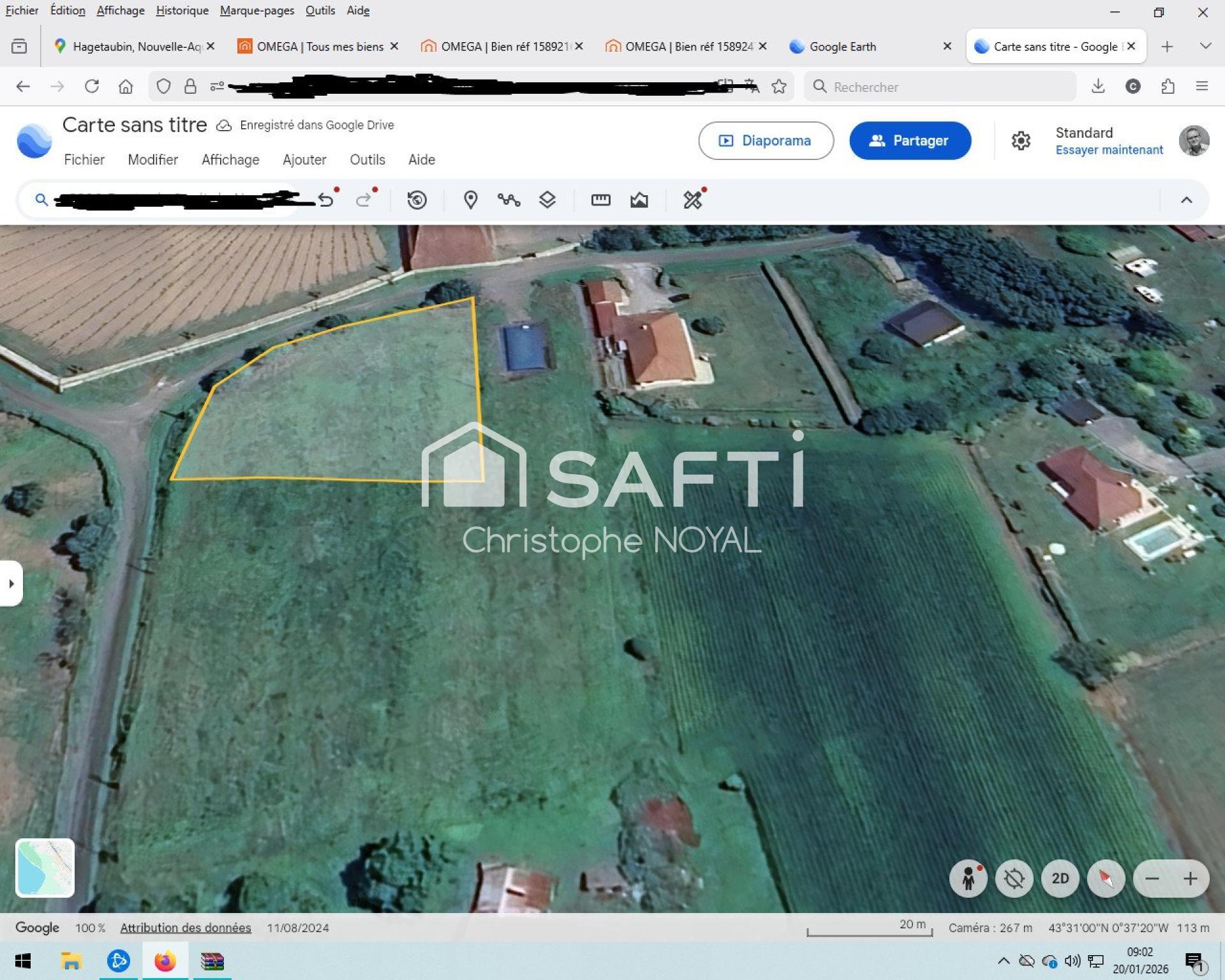This screenshot has height=980, width=1225.
Task: Click the Street View pegman icon
Action: click(x=968, y=879)
